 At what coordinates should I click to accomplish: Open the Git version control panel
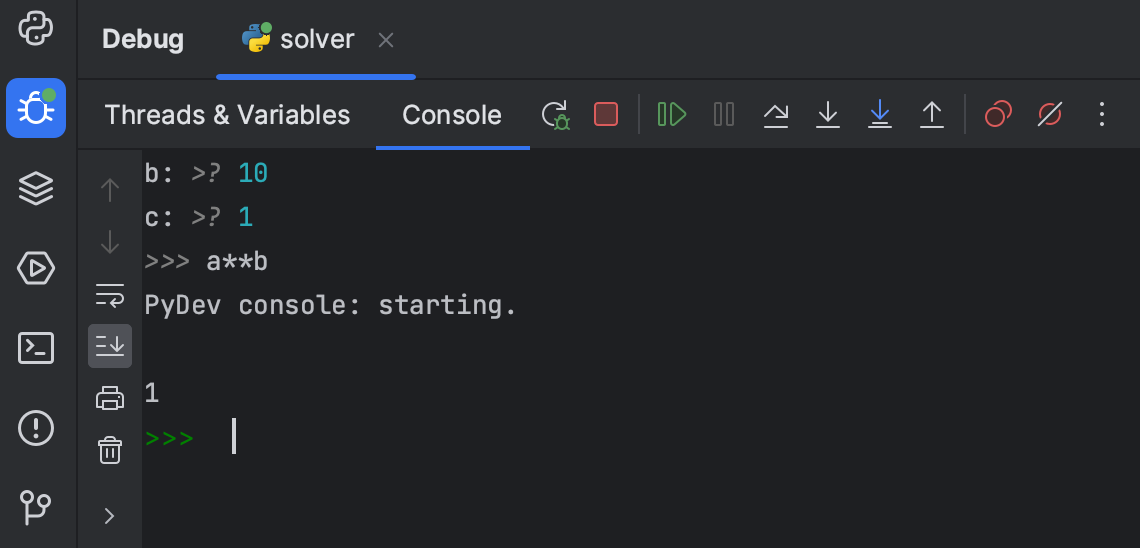point(36,507)
